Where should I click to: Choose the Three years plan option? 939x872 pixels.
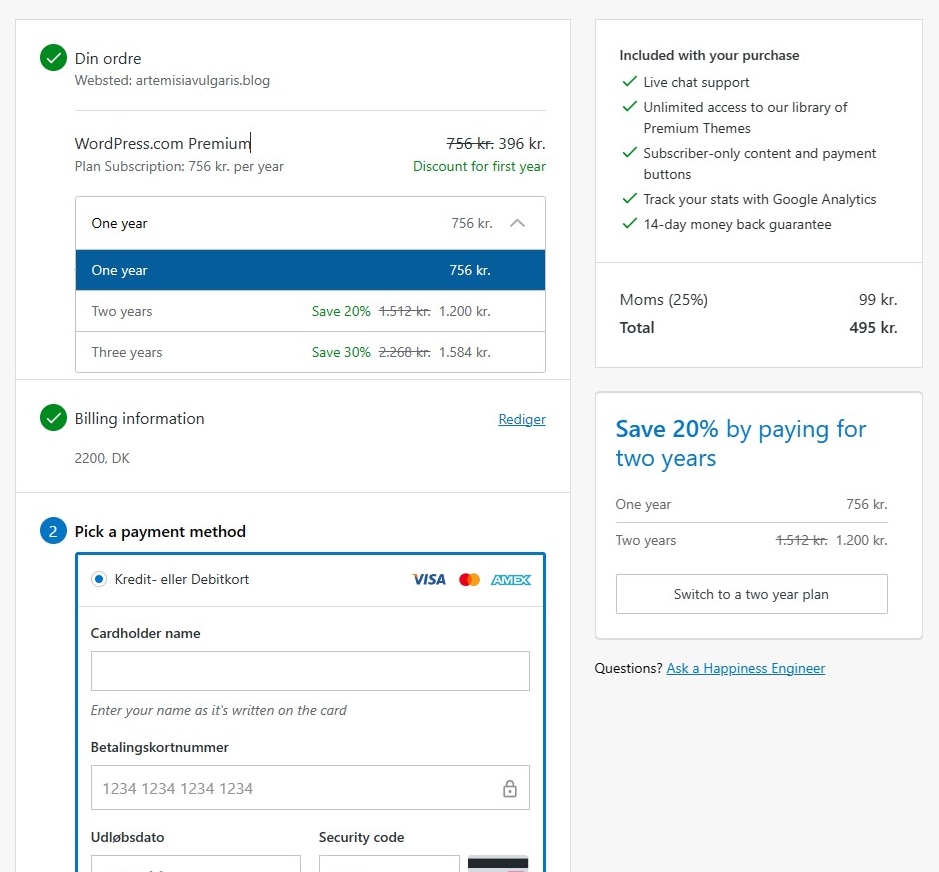point(310,352)
